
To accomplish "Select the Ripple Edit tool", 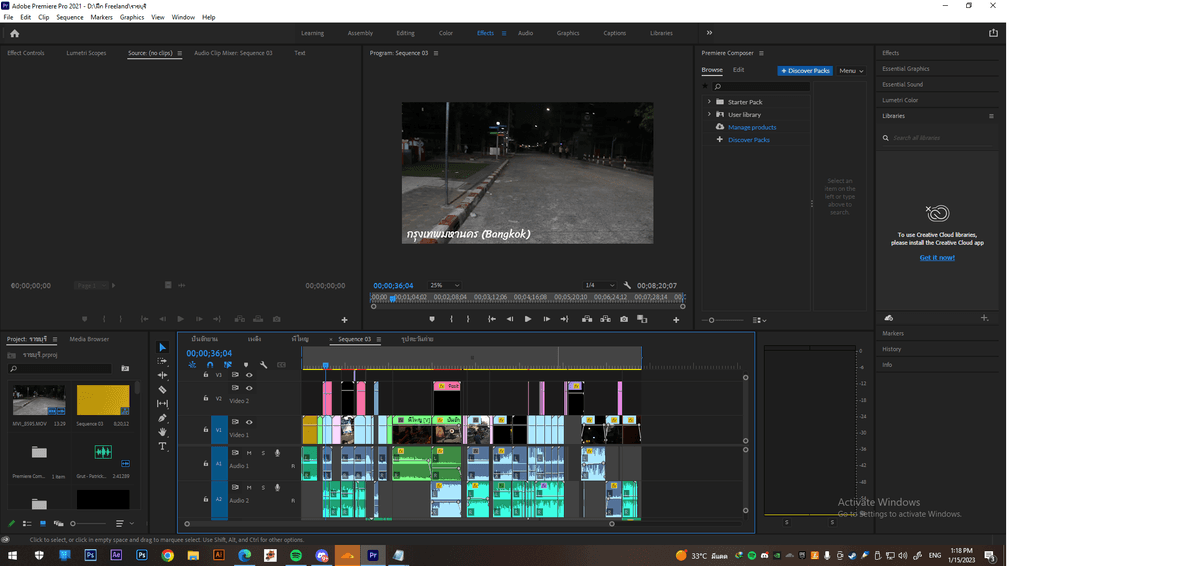I will 163,375.
